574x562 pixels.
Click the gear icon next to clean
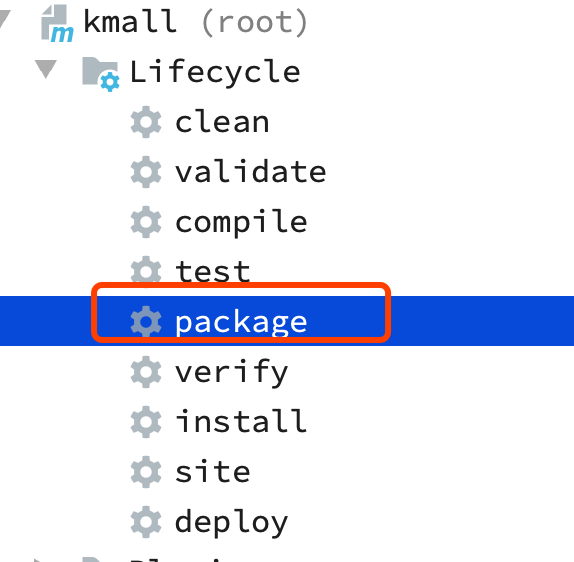[x=146, y=122]
